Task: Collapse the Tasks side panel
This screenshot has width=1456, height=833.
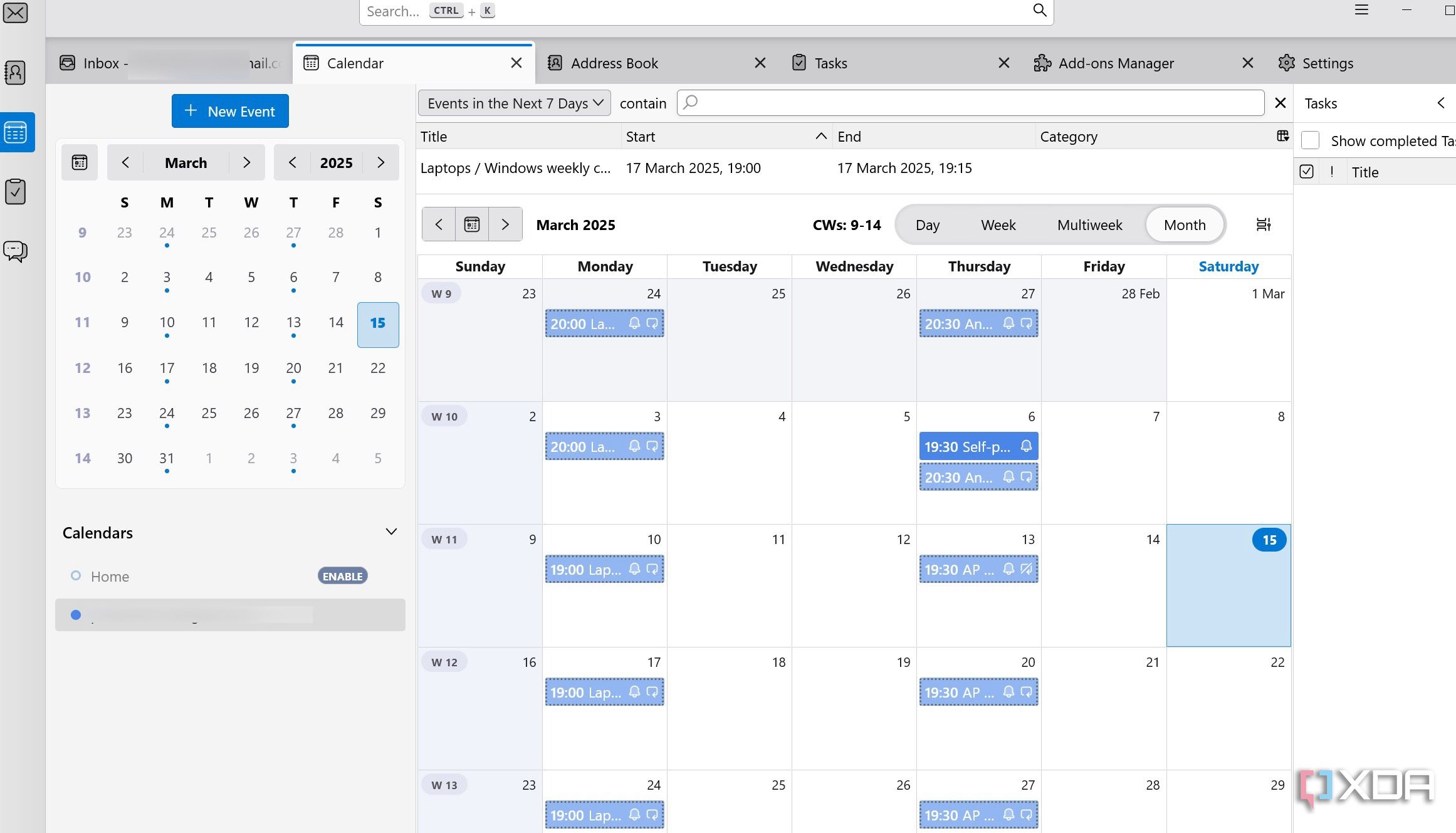Action: point(1440,103)
